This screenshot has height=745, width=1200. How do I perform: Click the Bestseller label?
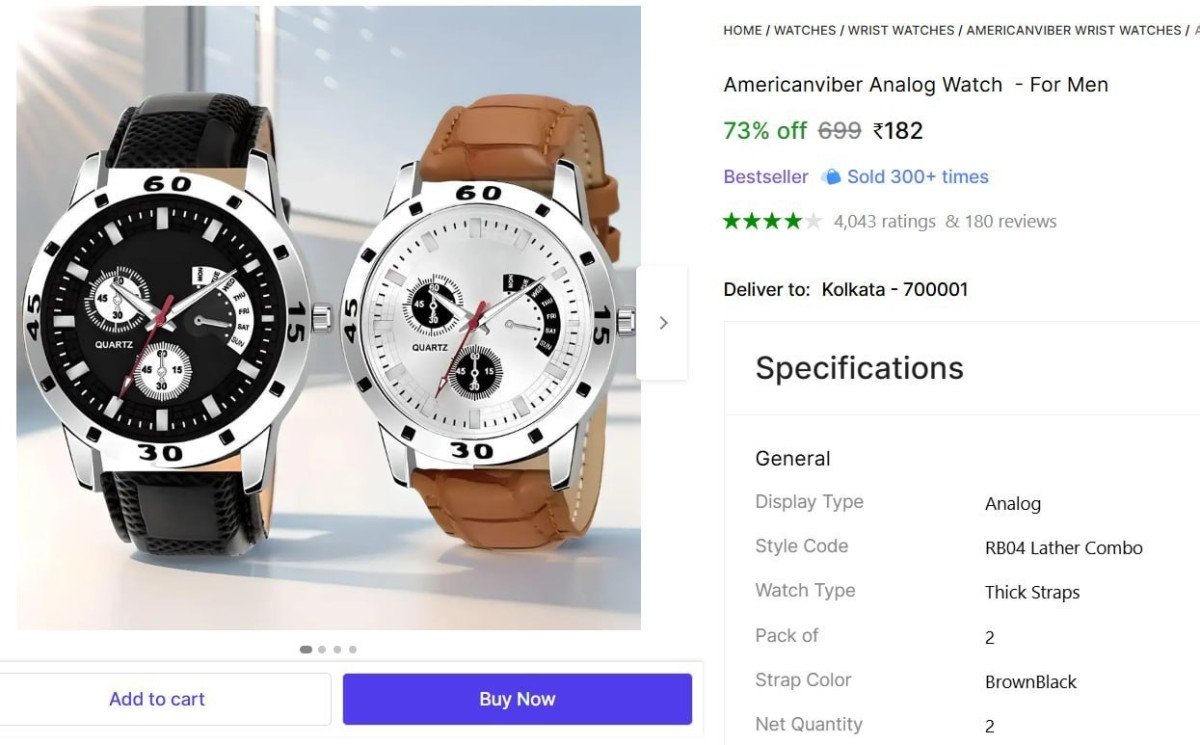765,176
